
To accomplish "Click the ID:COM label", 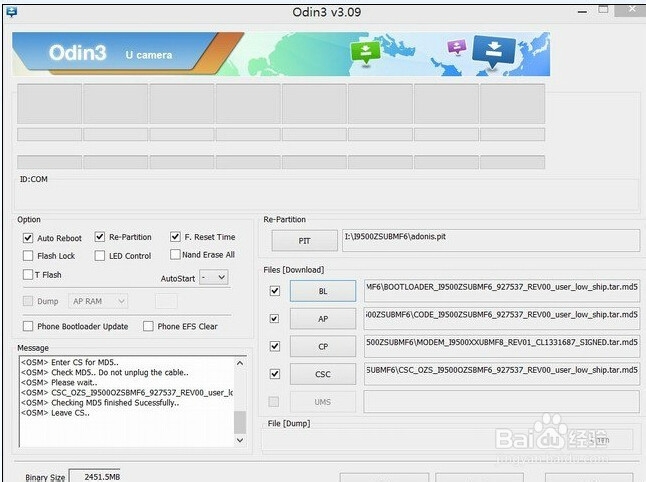I will tap(34, 179).
